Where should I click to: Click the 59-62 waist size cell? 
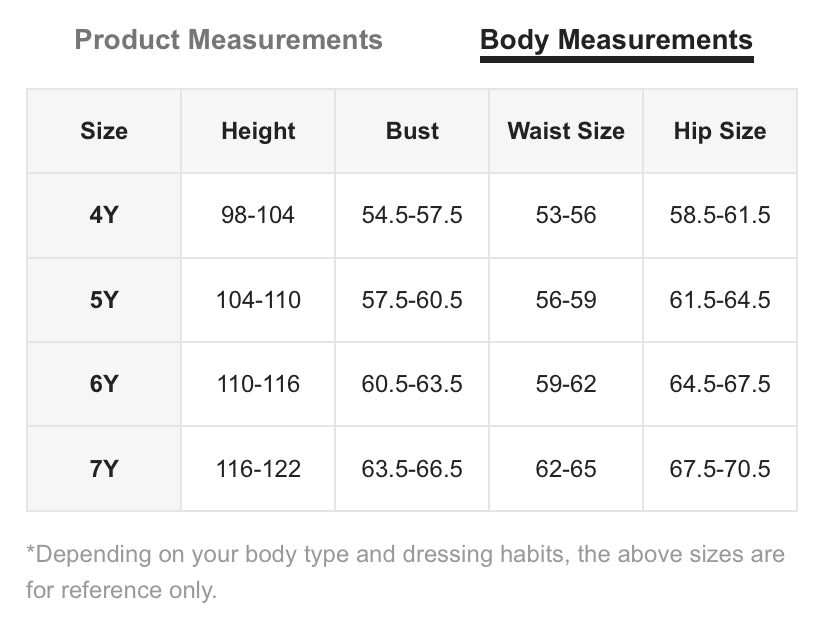(566, 384)
